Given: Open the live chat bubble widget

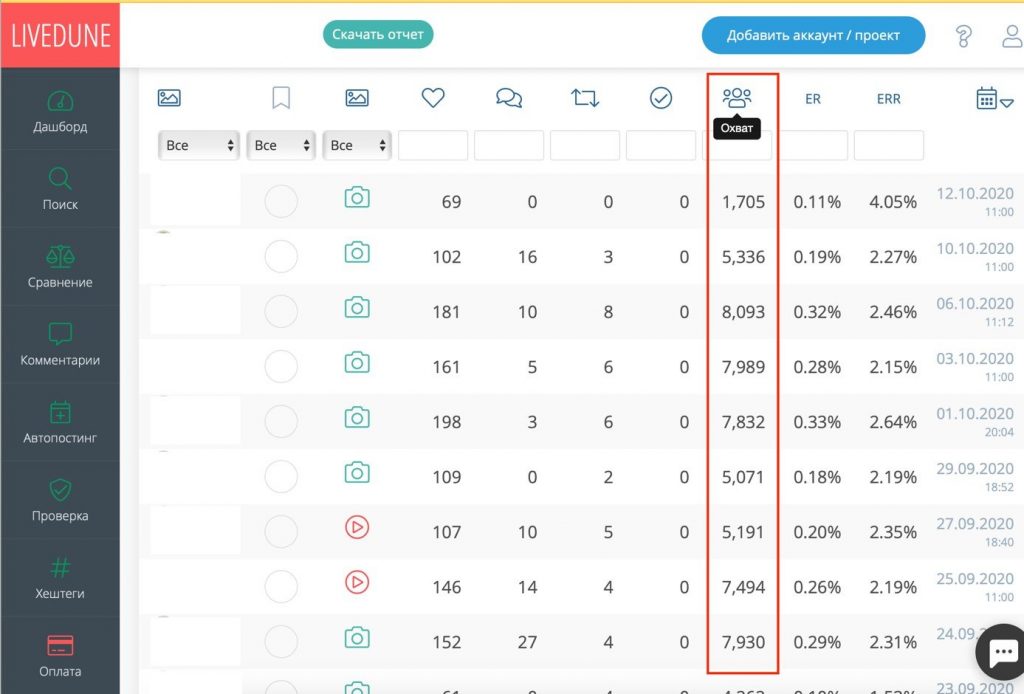Looking at the screenshot, I should [x=1002, y=653].
